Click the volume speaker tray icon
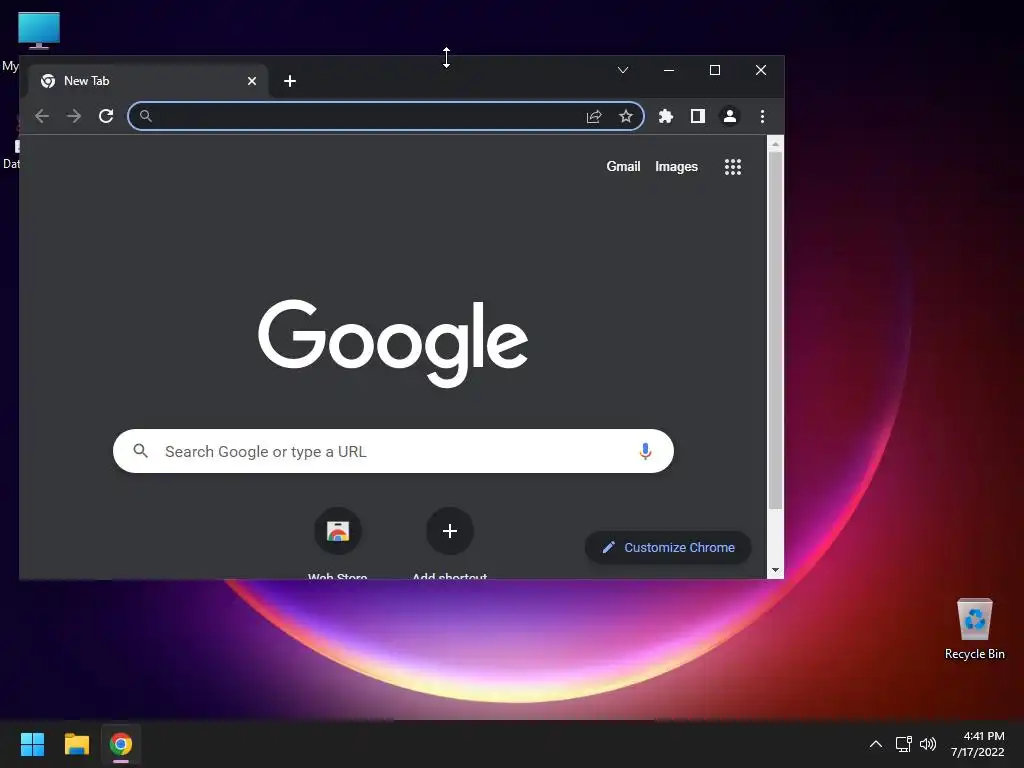Image resolution: width=1024 pixels, height=768 pixels. coord(927,744)
